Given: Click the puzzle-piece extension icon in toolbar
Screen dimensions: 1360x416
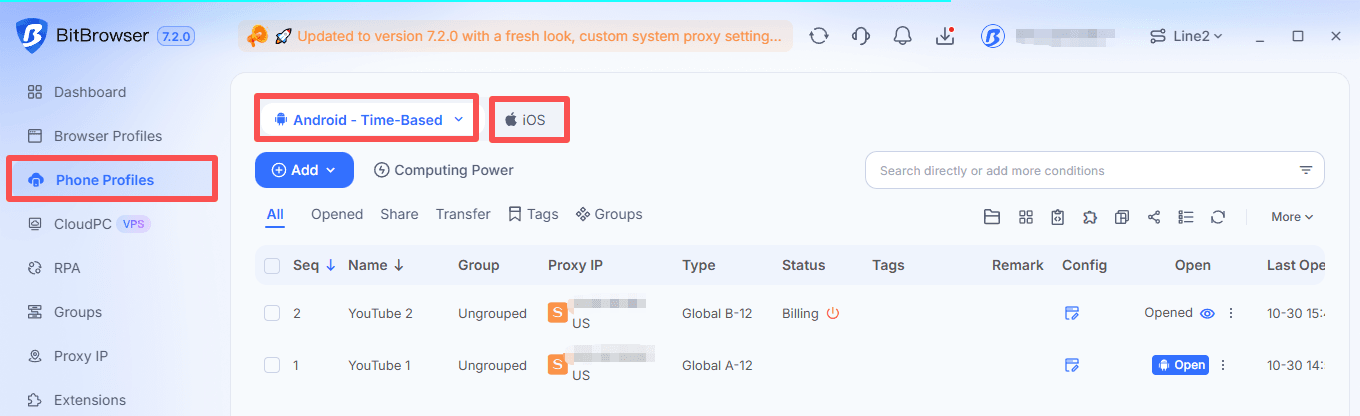Looking at the screenshot, I should [1090, 216].
